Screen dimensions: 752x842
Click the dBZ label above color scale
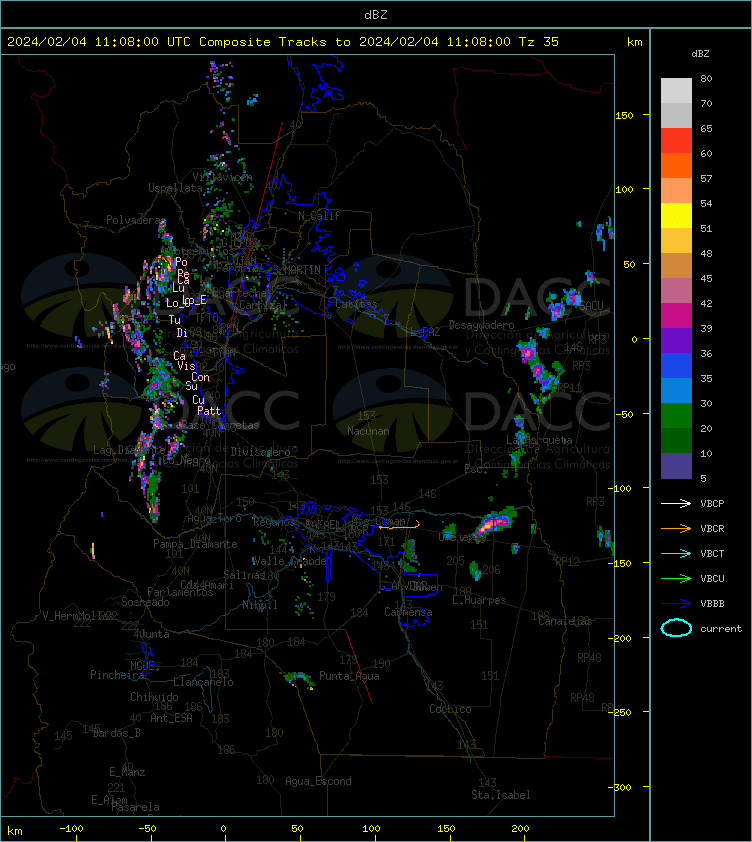pyautogui.click(x=700, y=54)
